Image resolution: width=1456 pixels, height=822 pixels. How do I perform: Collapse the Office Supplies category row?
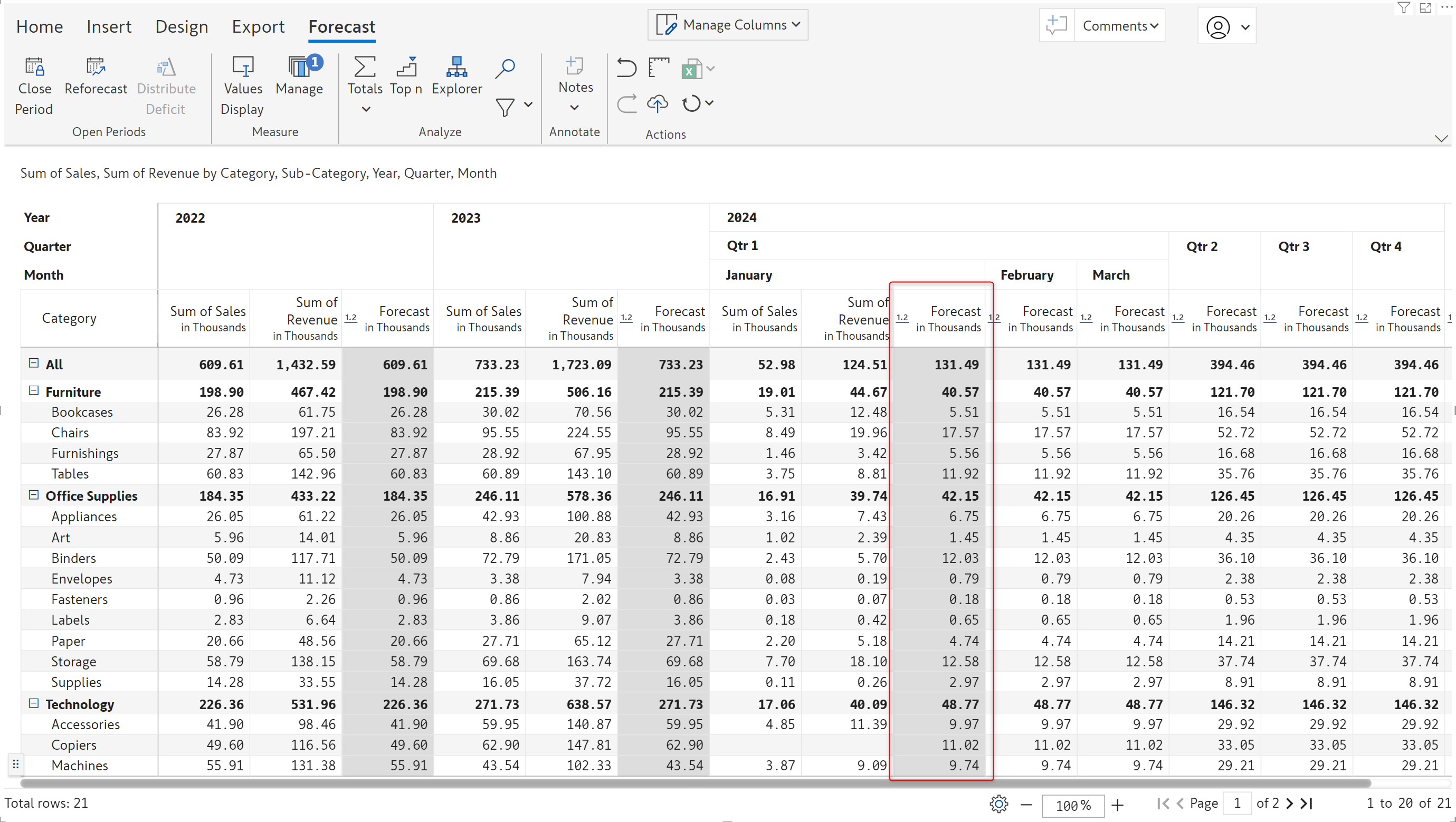33,495
